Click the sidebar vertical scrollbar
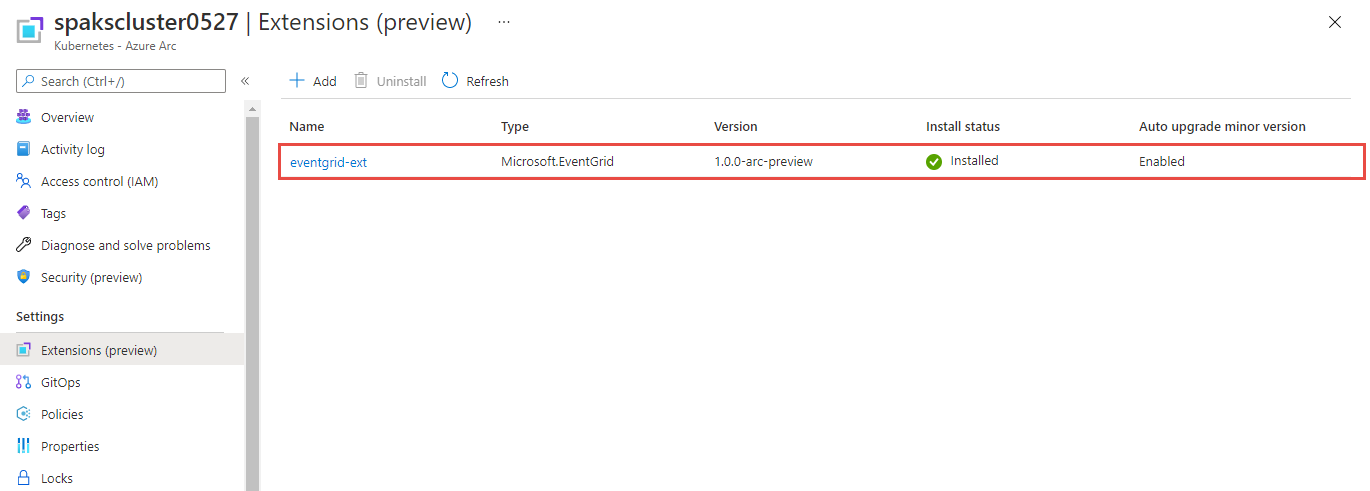 (x=252, y=300)
